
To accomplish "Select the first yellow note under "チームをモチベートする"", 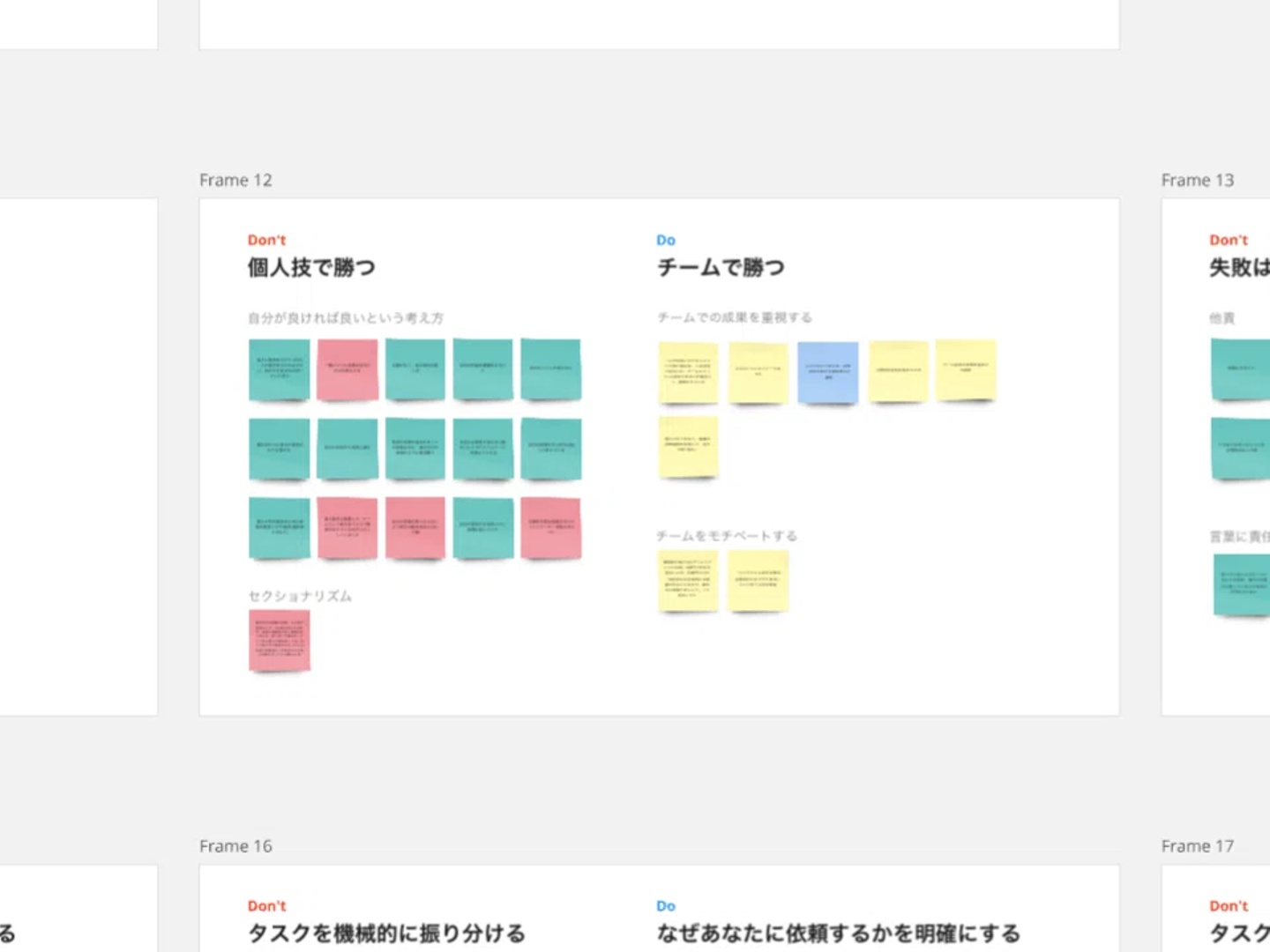I will [x=688, y=581].
